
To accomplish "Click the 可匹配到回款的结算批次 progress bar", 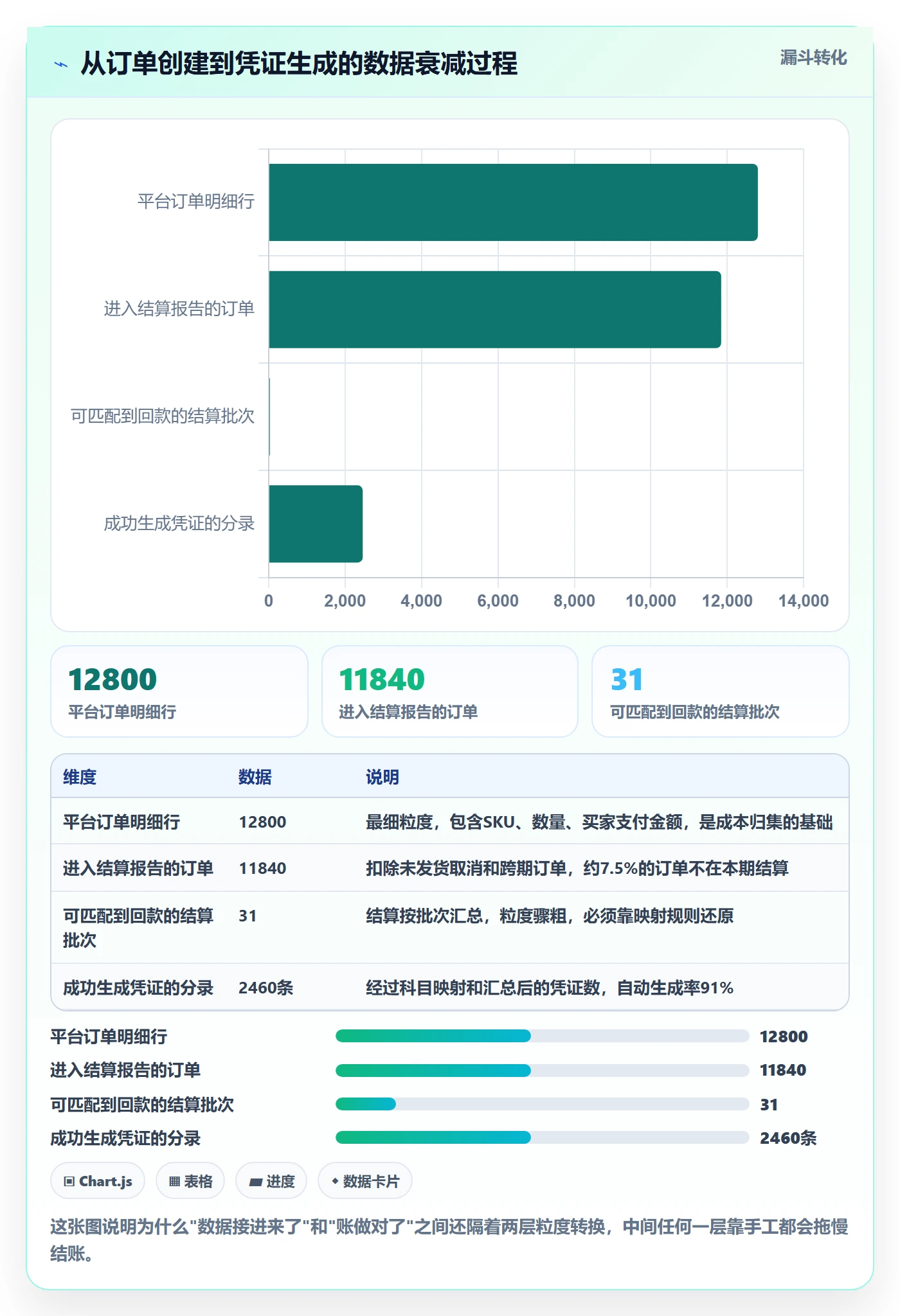I will click(543, 1104).
